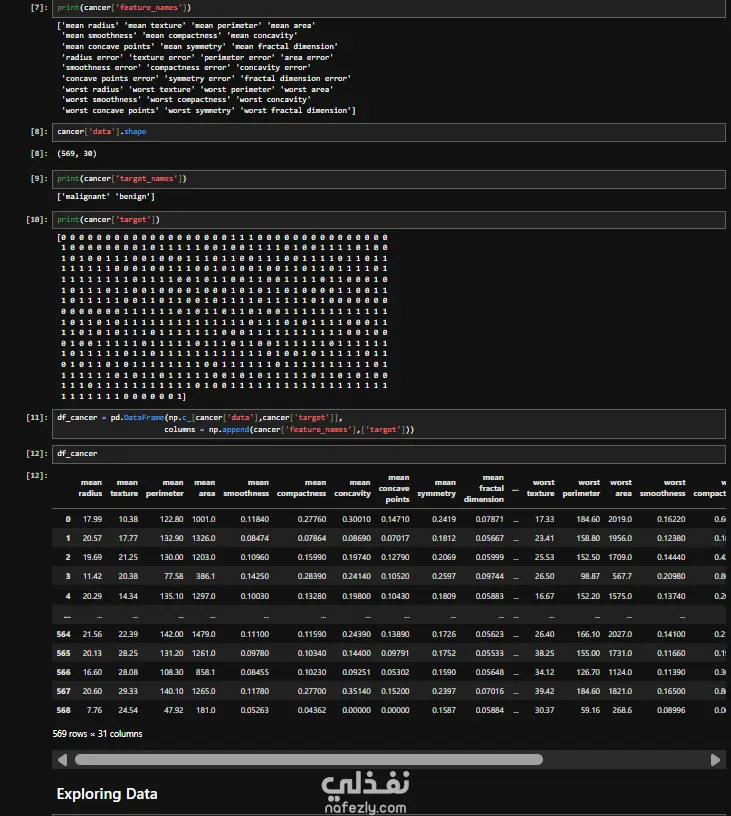Image resolution: width=731 pixels, height=816 pixels.
Task: Click the 'mean smoothness' column header
Action: pyautogui.click(x=246, y=488)
